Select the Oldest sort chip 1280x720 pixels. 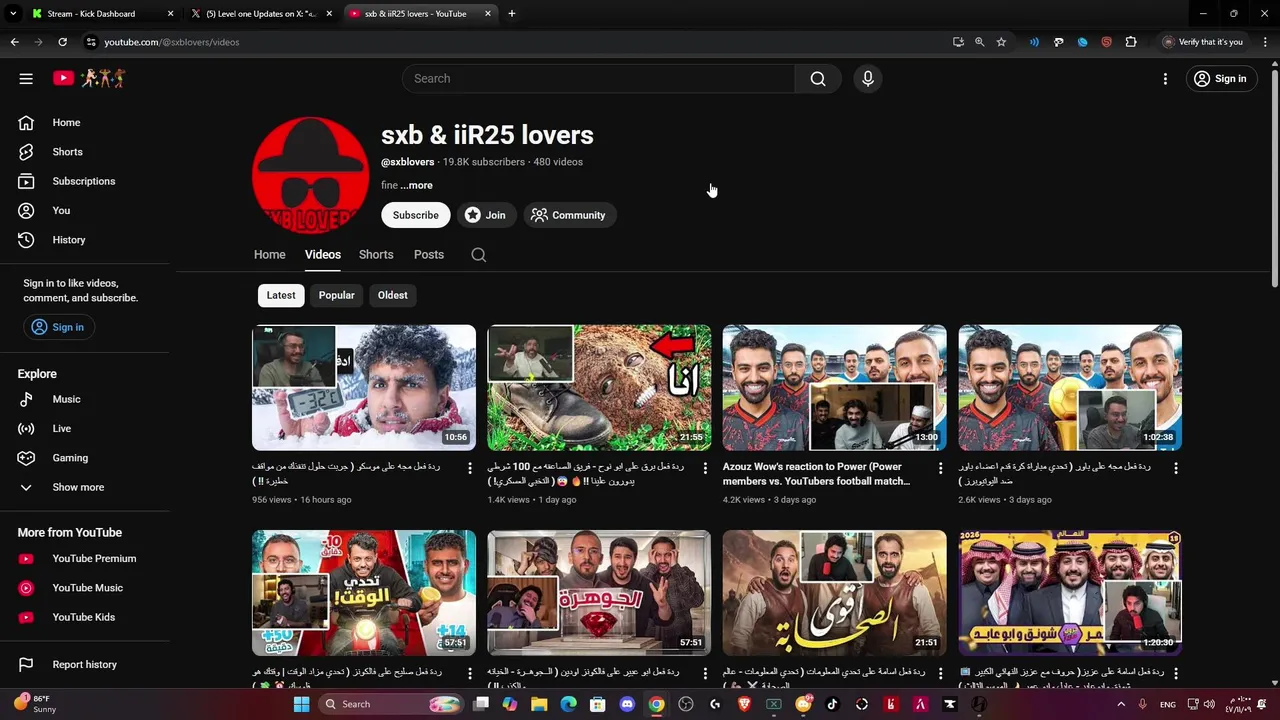click(x=392, y=295)
